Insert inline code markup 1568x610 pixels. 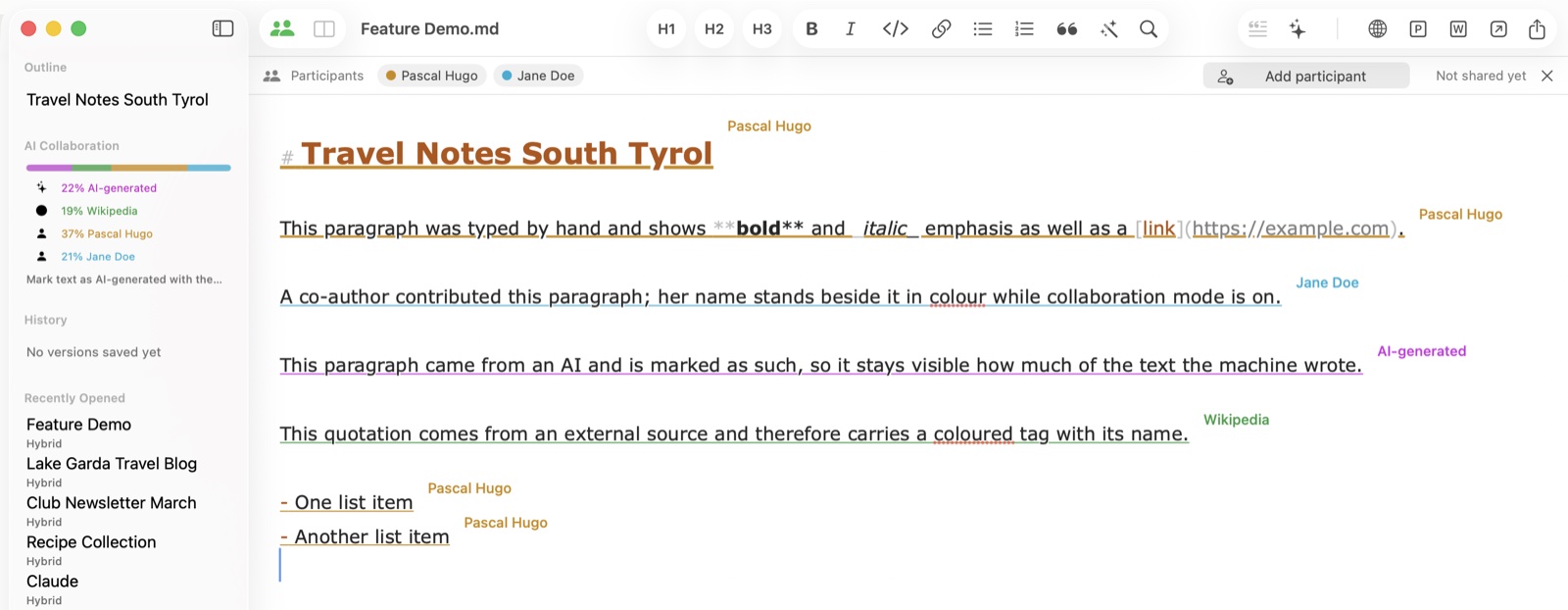click(x=895, y=29)
